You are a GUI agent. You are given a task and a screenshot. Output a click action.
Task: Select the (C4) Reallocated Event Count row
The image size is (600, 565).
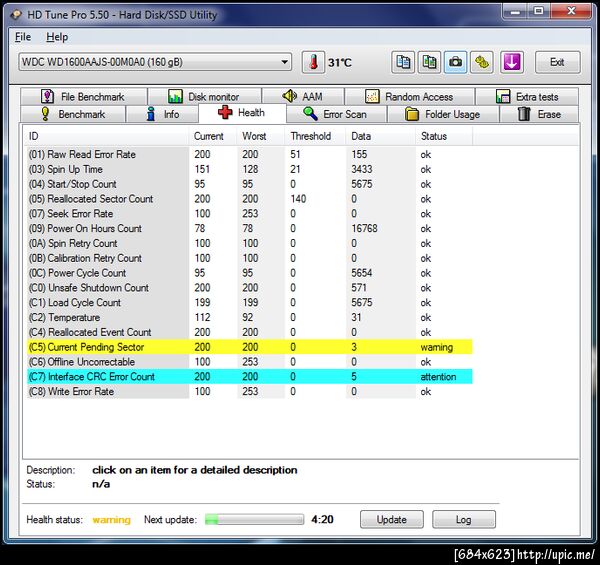point(249,332)
